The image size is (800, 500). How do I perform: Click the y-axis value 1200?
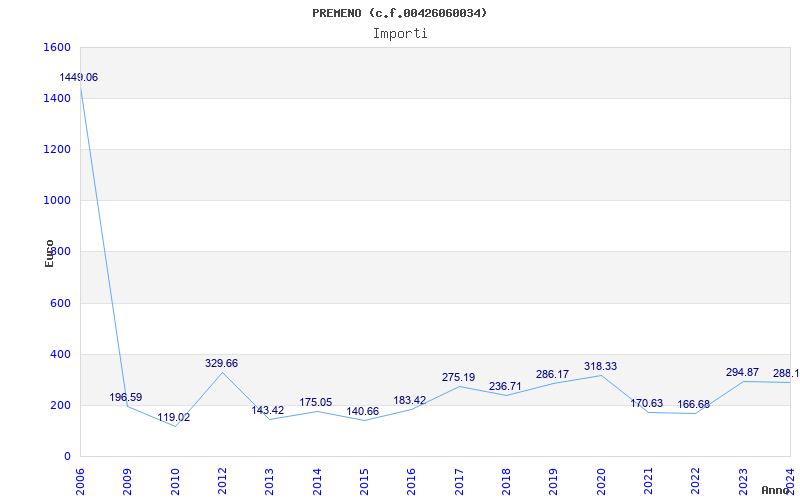57,149
